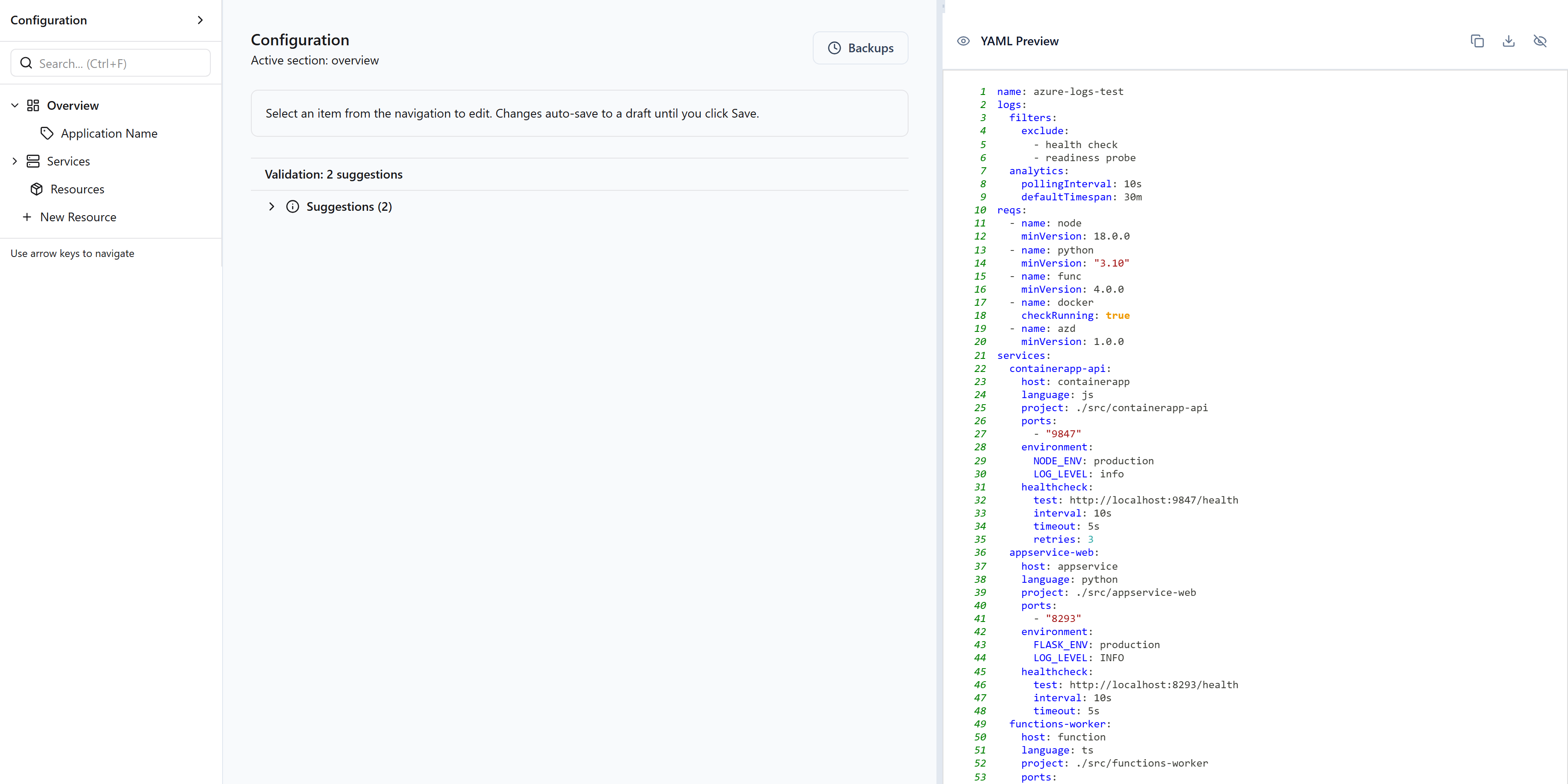Click the info icon next to Suggestions (2)
The image size is (1568, 784).
[x=294, y=206]
